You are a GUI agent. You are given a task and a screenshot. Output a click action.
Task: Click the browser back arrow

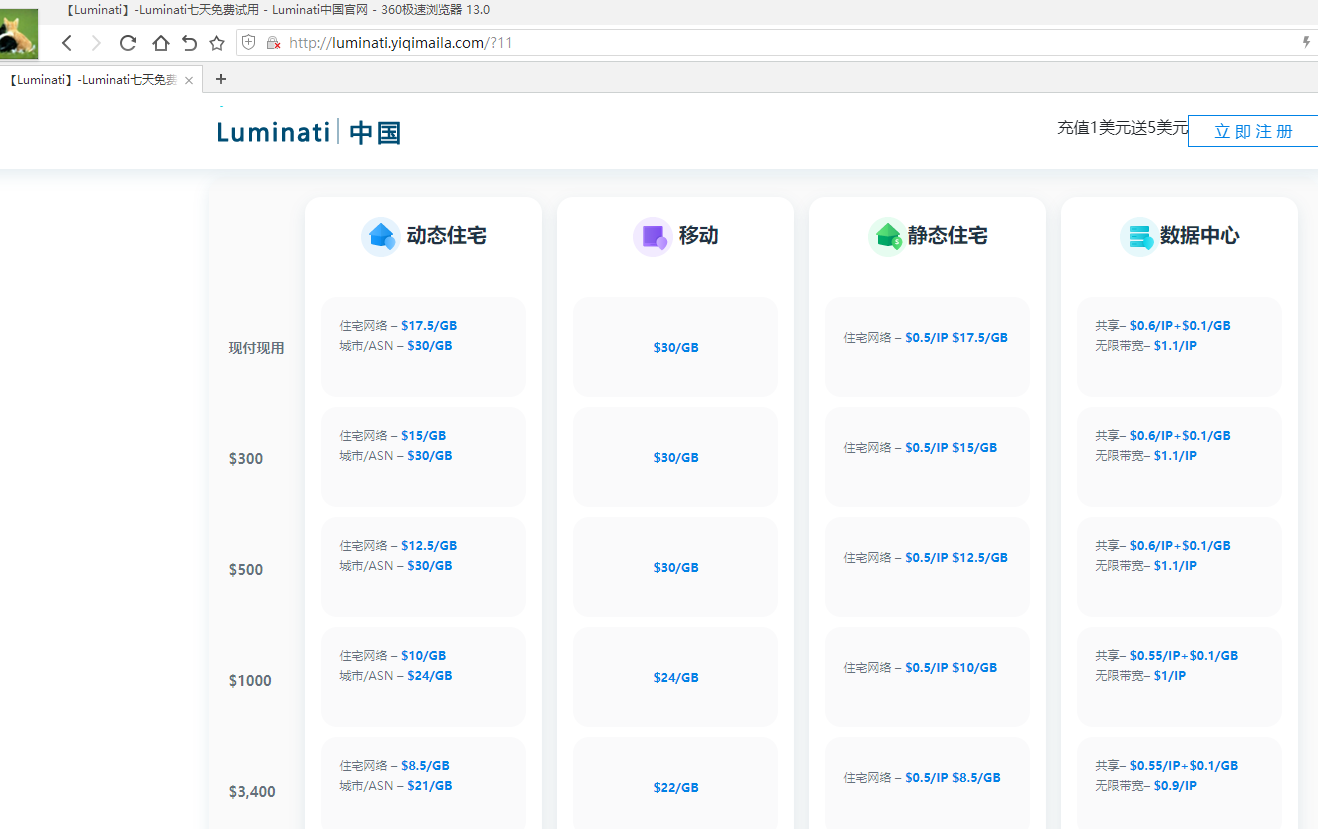67,43
